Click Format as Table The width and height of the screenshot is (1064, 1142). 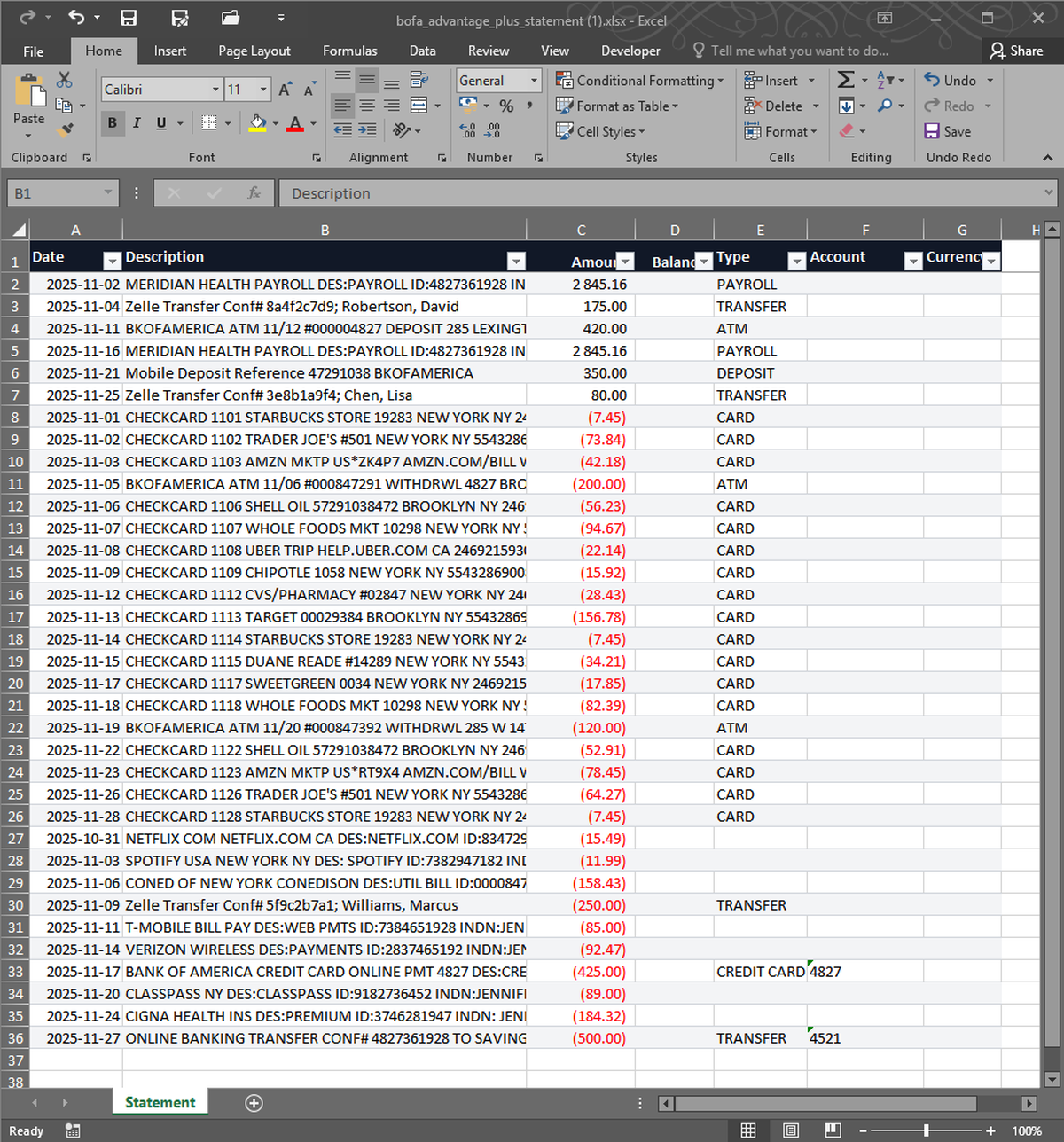click(617, 106)
